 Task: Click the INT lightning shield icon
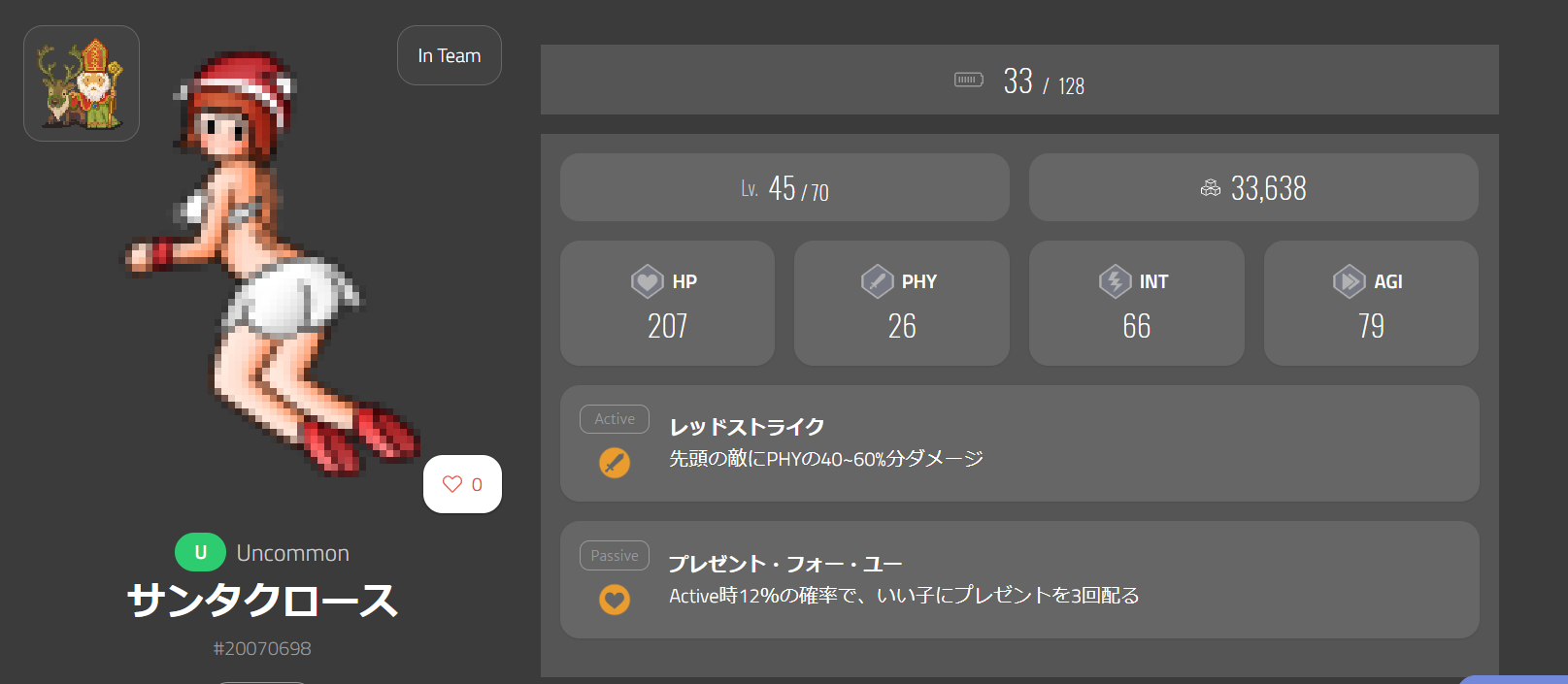1115,281
